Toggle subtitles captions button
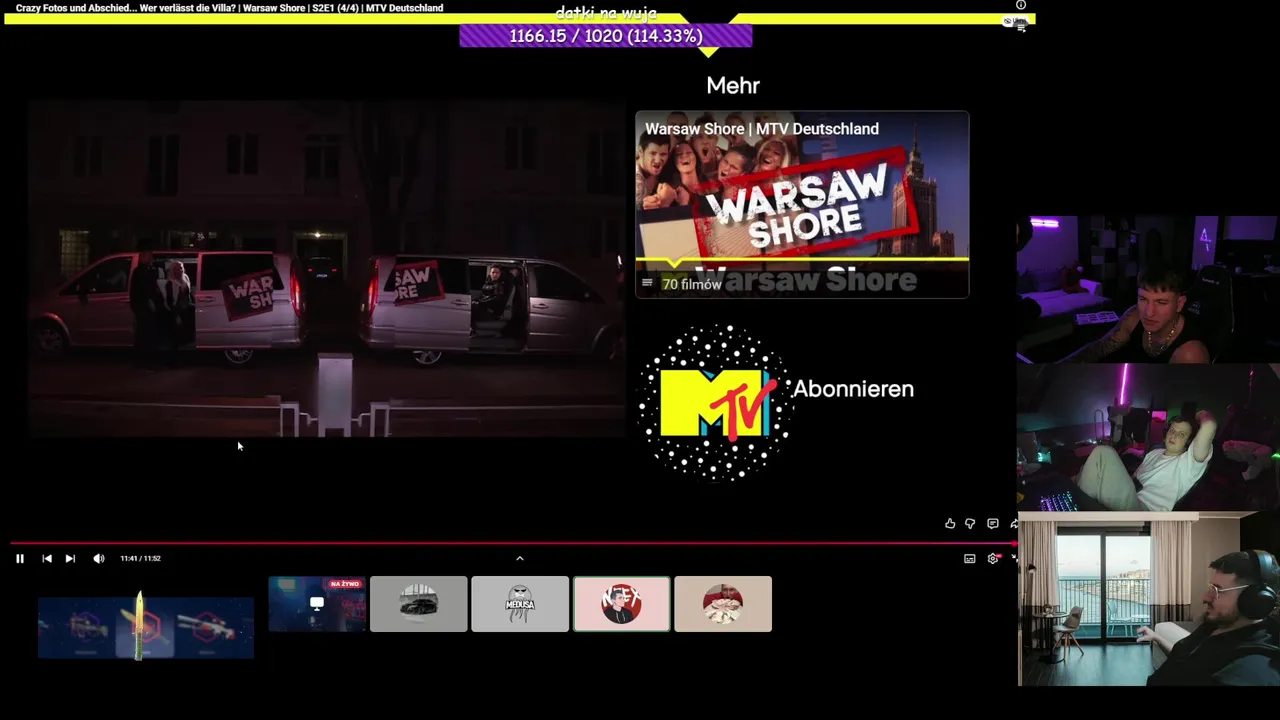The height and width of the screenshot is (720, 1280). click(x=970, y=559)
